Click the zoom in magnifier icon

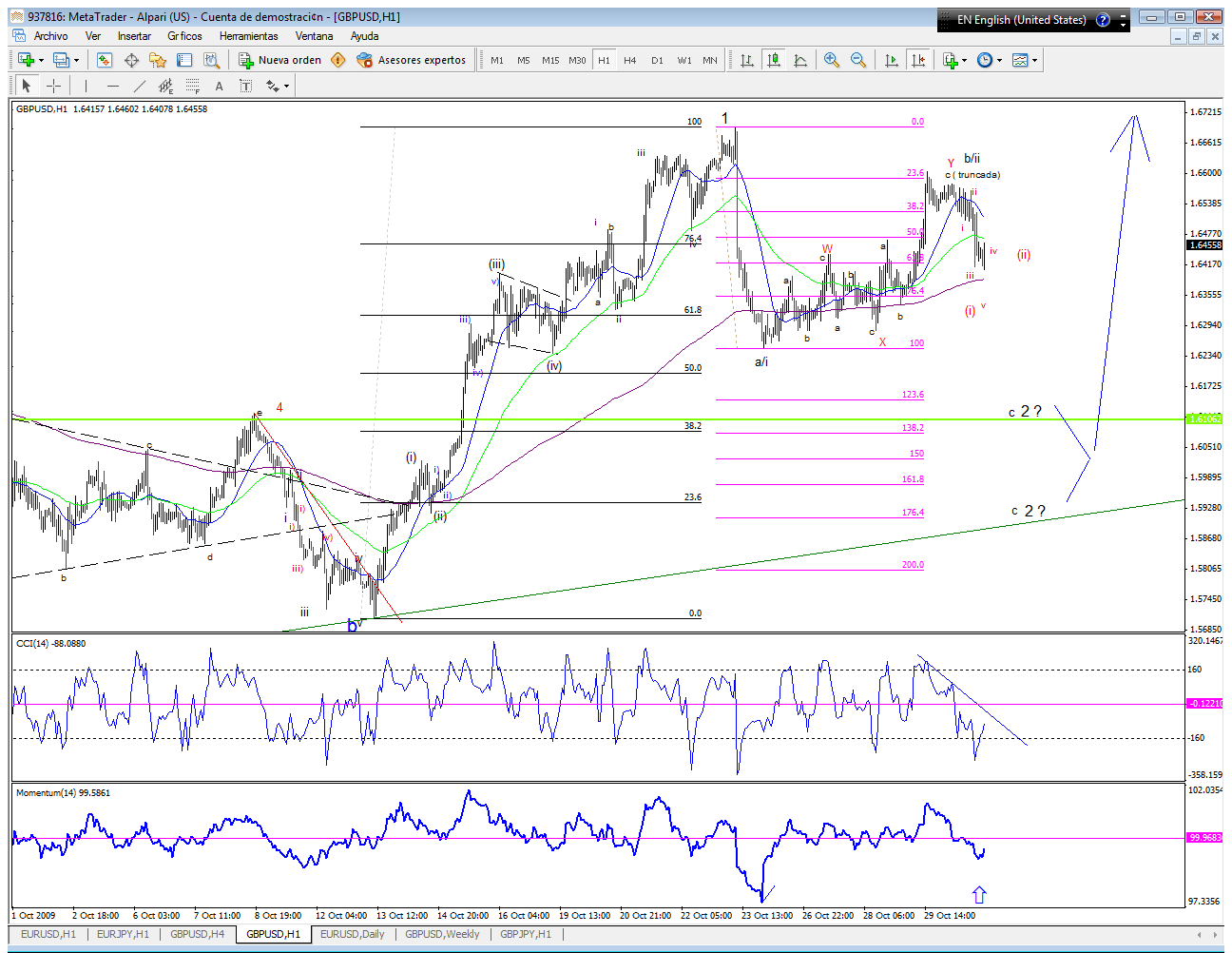pos(832,60)
